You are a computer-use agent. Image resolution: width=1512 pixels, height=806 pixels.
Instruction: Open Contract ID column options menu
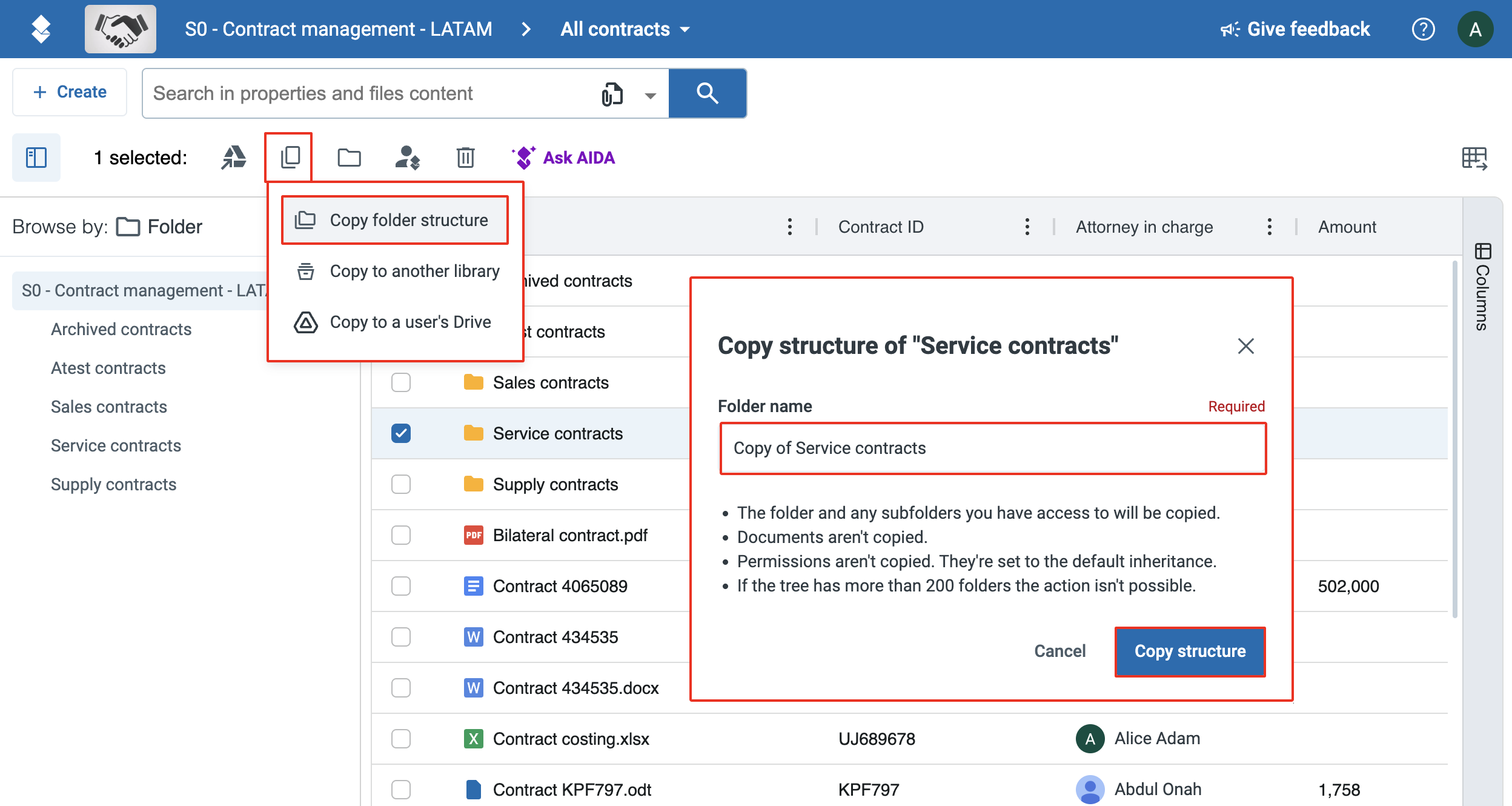(x=1027, y=227)
